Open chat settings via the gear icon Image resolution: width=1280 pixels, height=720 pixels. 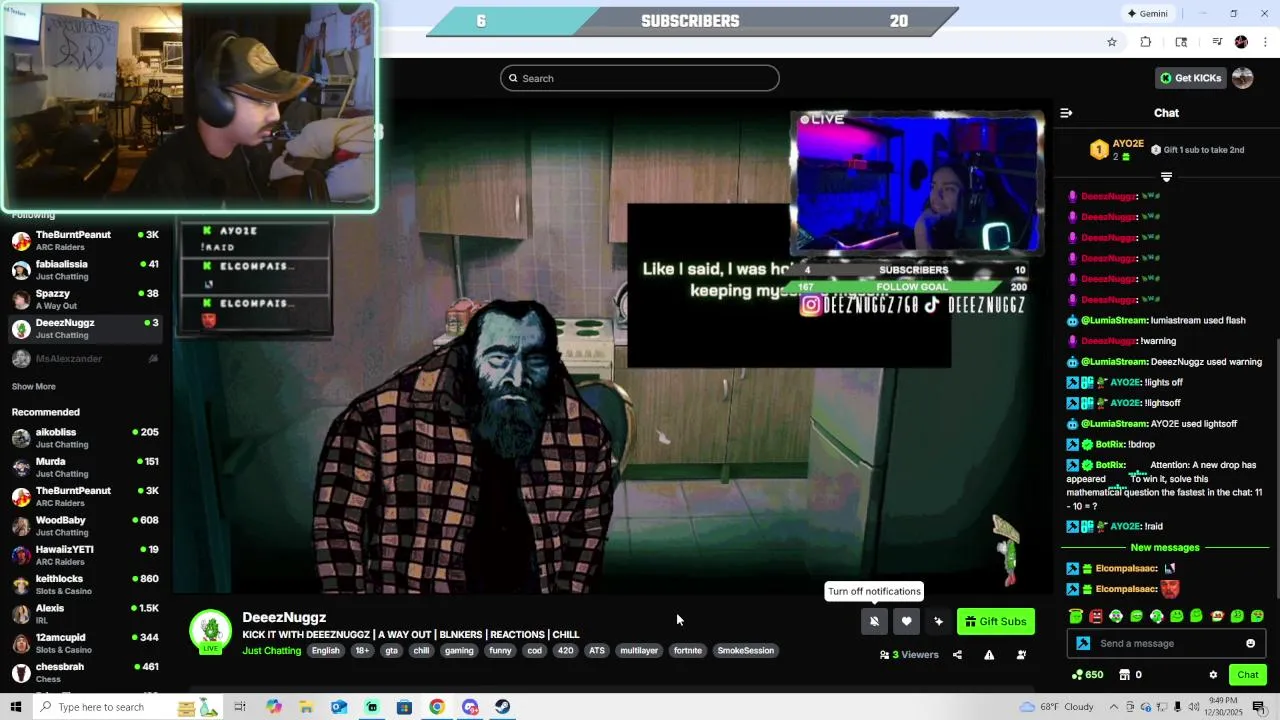point(1213,675)
